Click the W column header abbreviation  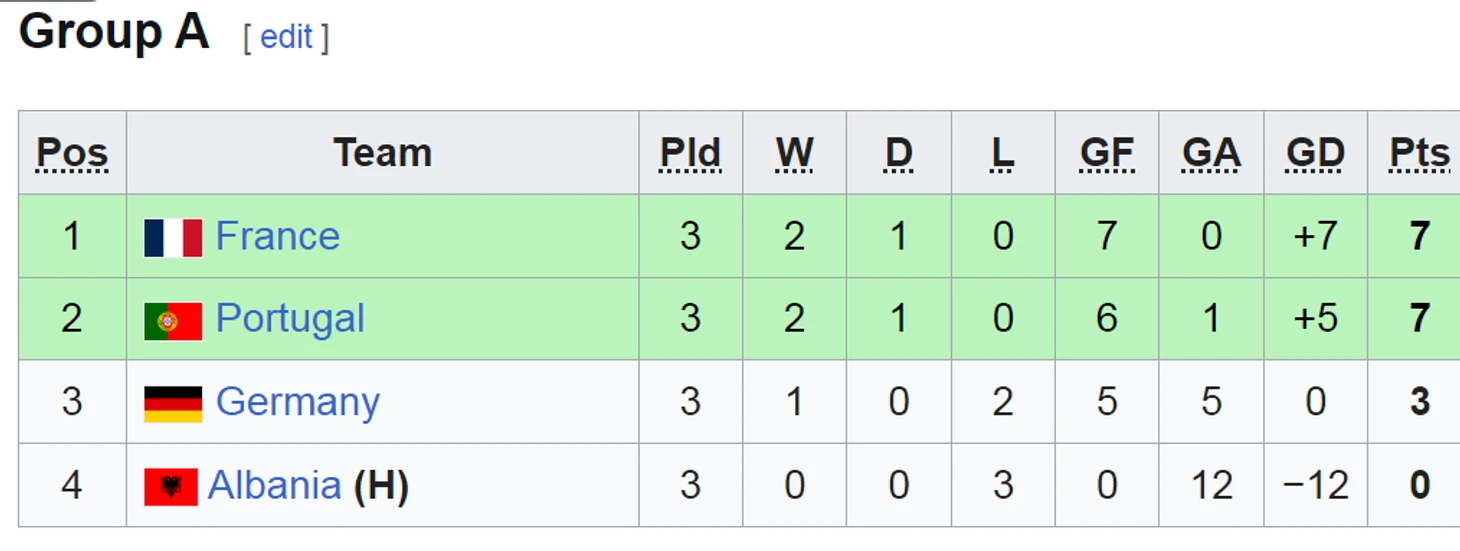794,153
